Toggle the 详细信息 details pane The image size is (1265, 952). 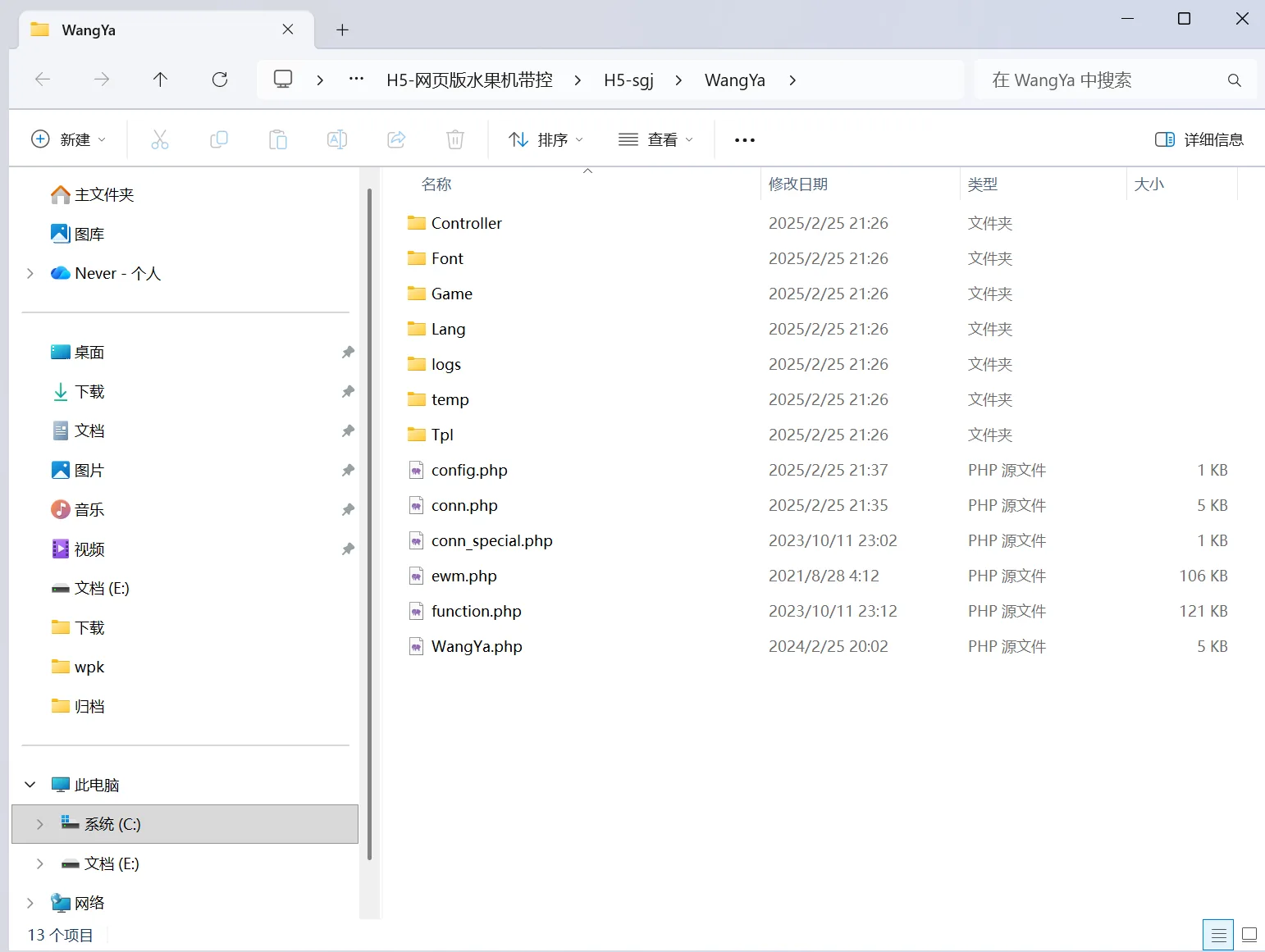pos(1199,139)
